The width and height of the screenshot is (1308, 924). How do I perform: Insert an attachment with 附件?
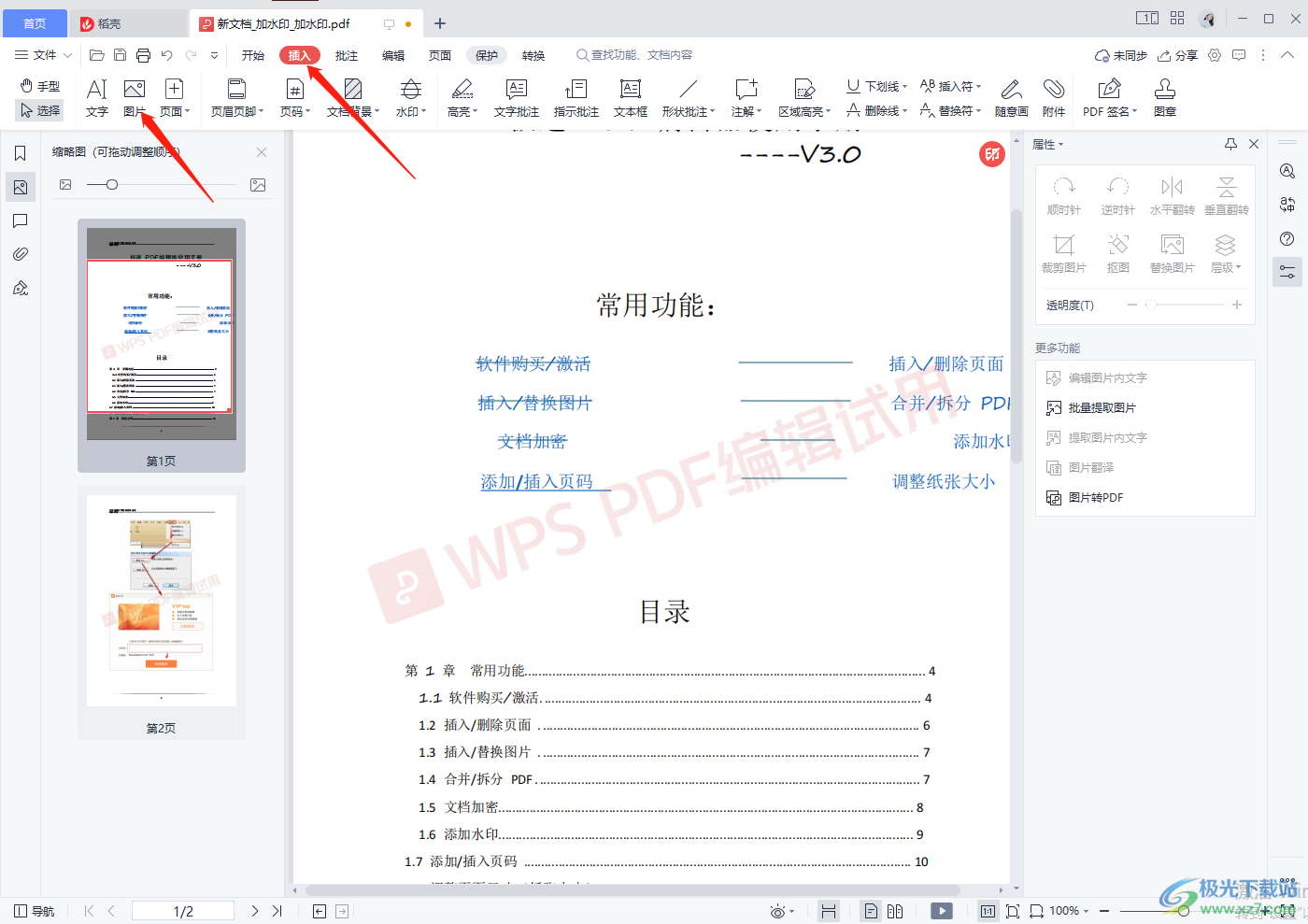(1054, 98)
